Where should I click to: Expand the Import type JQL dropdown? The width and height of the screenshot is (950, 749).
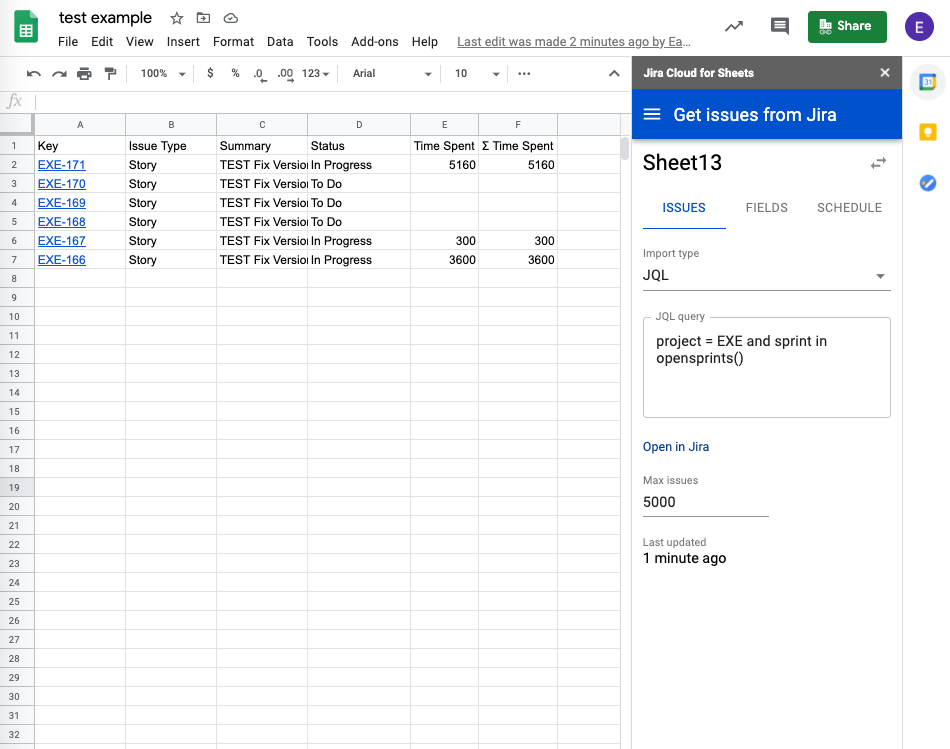click(x=766, y=276)
